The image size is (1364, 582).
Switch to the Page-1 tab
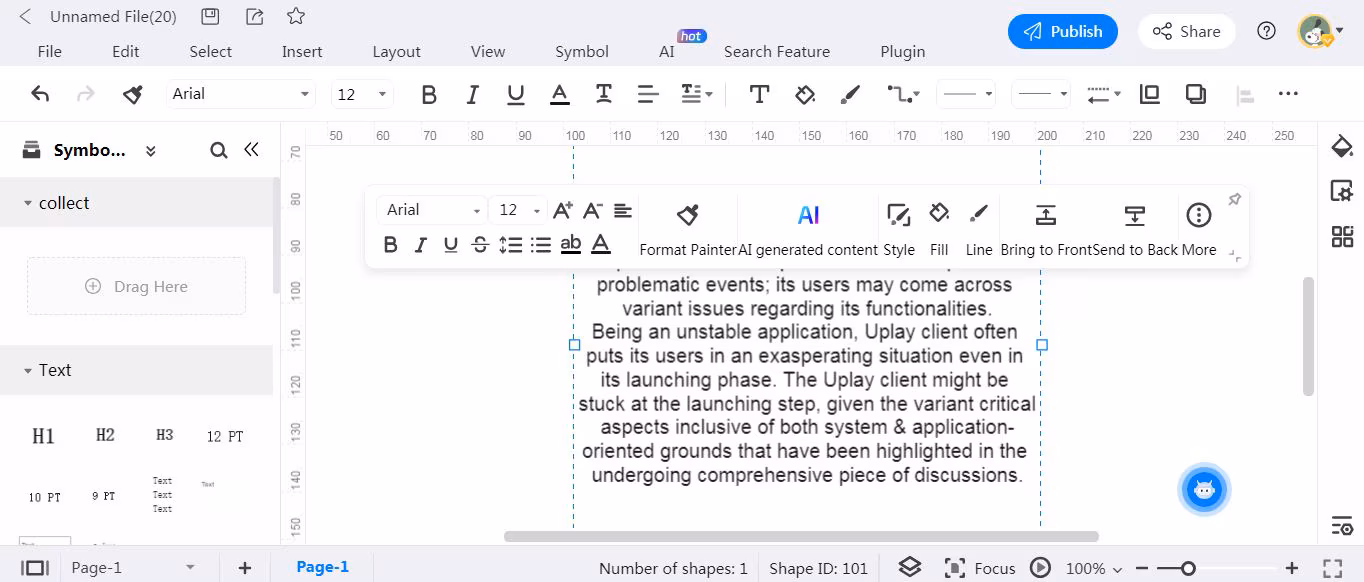click(x=322, y=567)
